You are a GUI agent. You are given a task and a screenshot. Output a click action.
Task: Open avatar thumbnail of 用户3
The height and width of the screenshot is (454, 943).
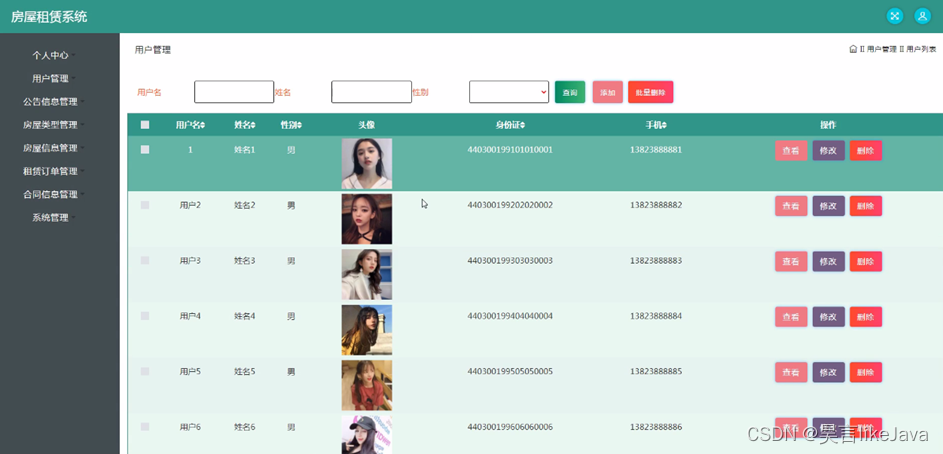[x=367, y=274]
